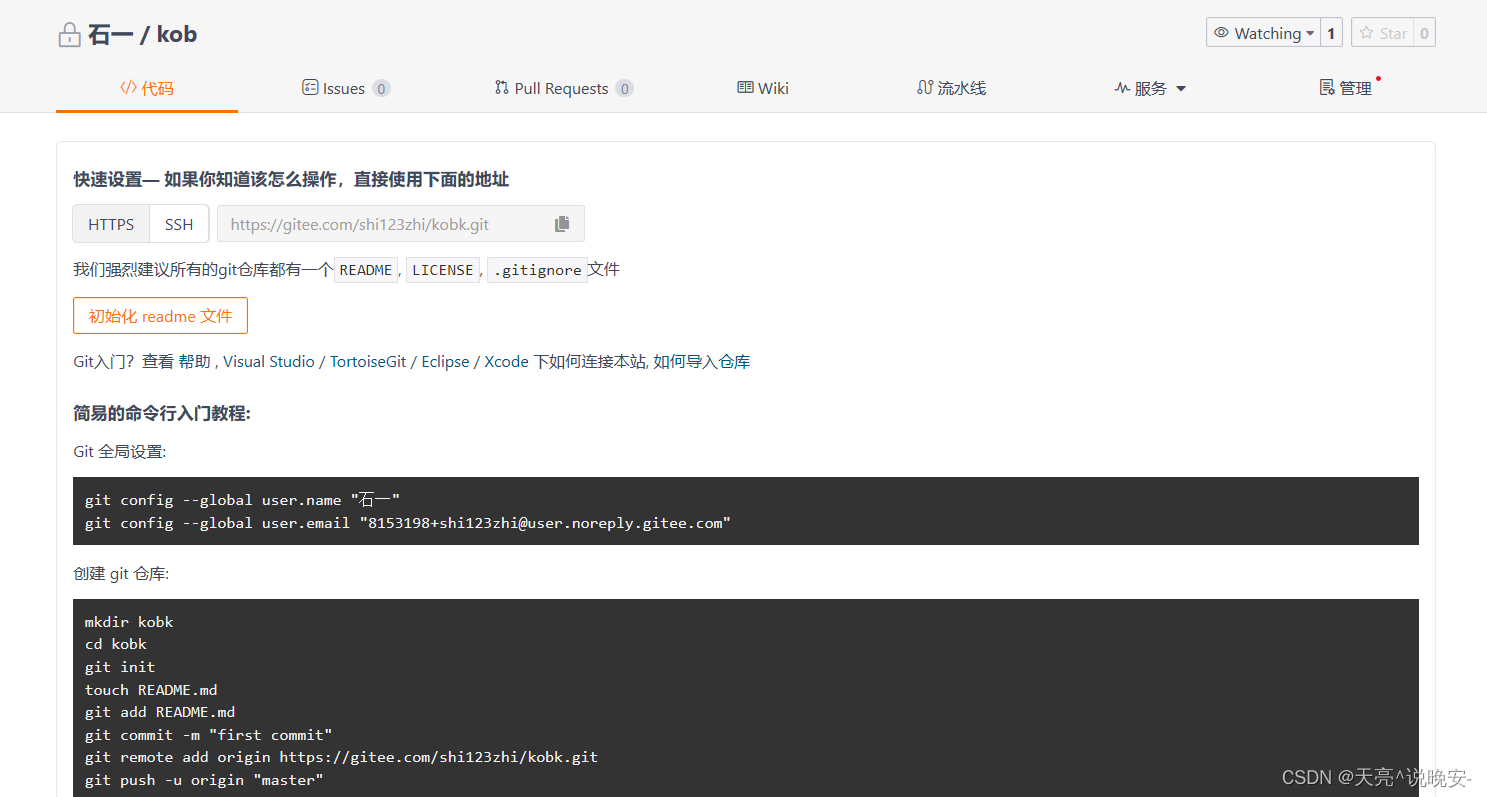The image size is (1487, 797).
Task: Click the git add README.md command line
Action: (160, 712)
